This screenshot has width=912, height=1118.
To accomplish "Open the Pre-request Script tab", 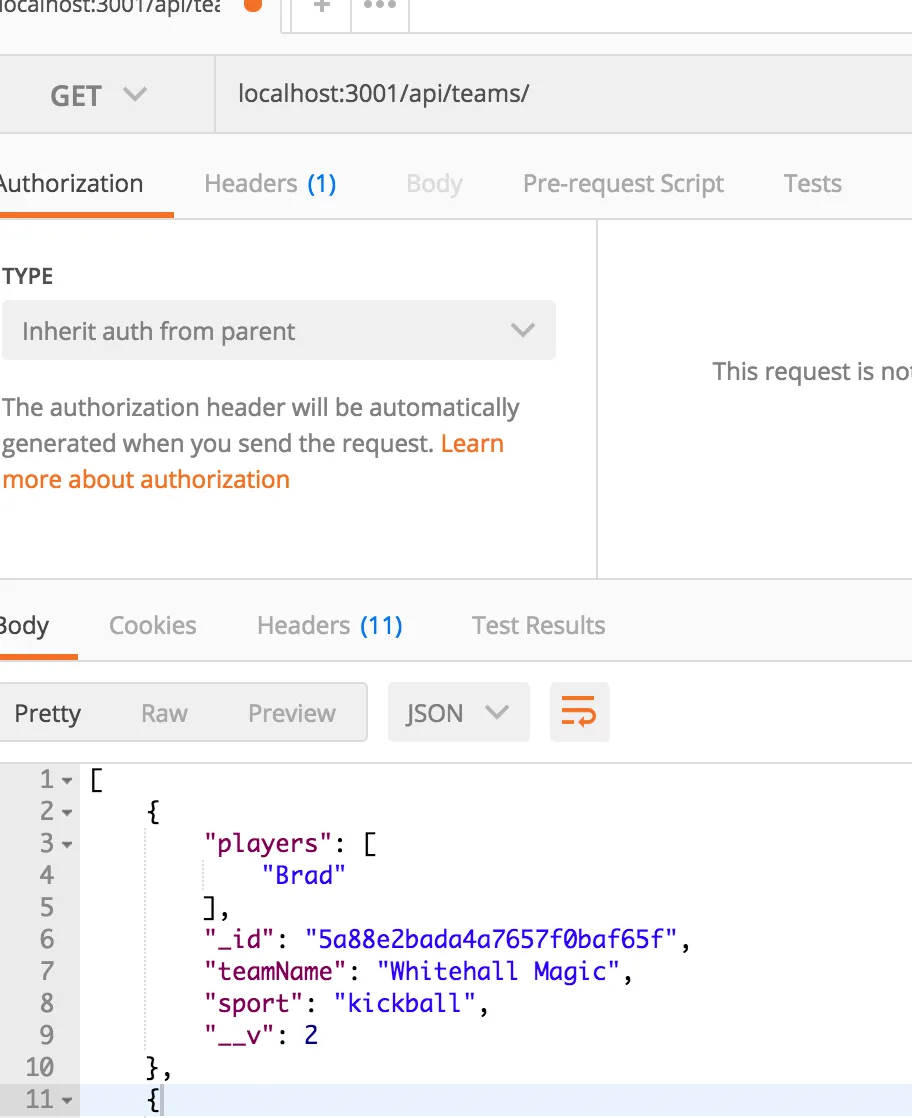I will pos(623,184).
